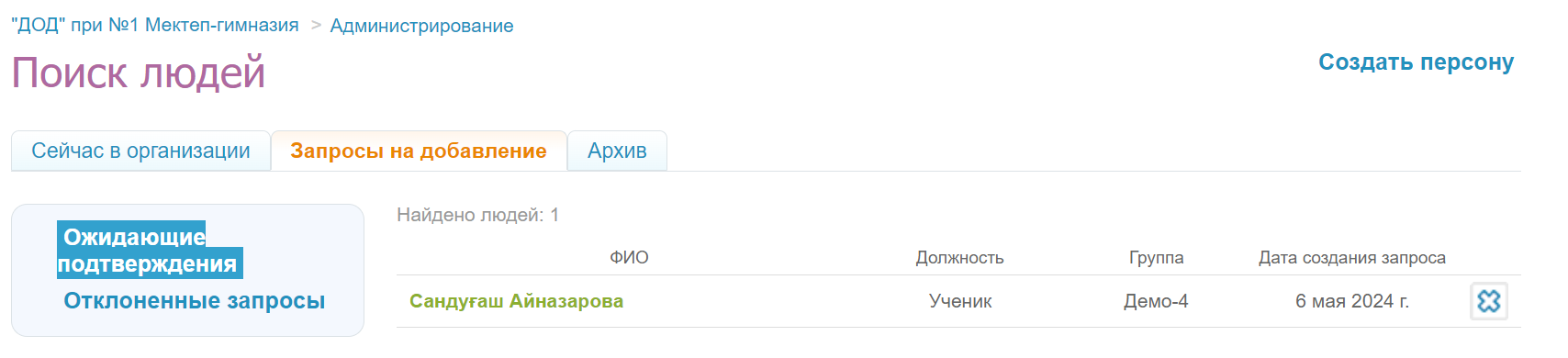Click the Группа column header
The width and height of the screenshot is (1568, 358).
(x=1156, y=258)
